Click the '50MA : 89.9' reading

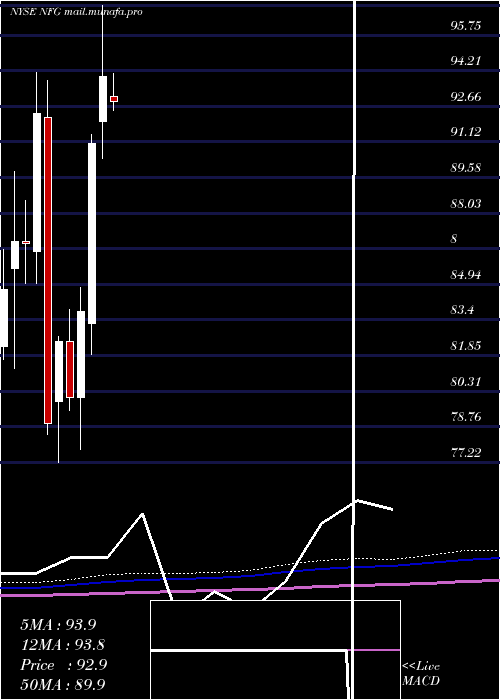click(x=62, y=685)
